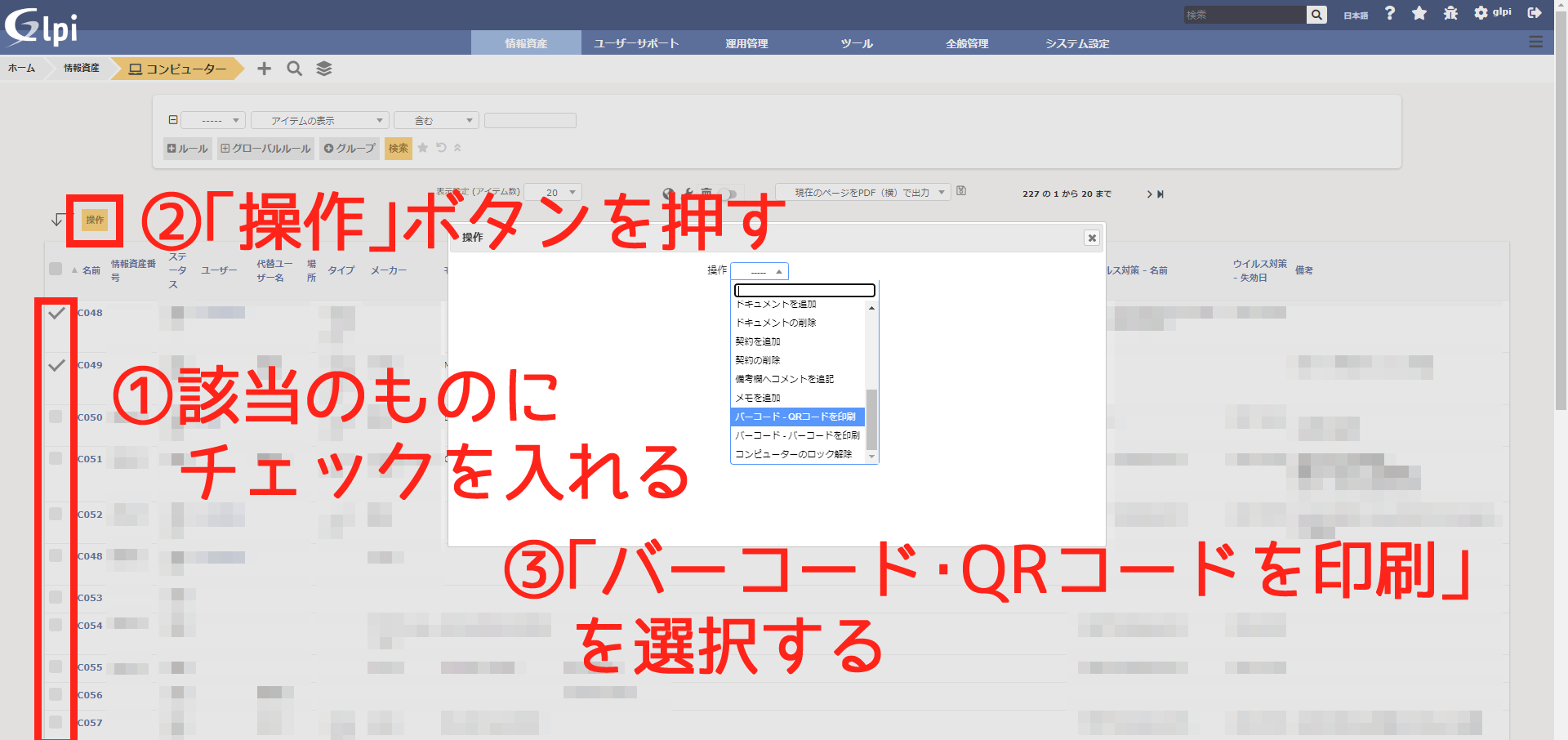
Task: Click the debug bug icon in header
Action: pyautogui.click(x=1450, y=13)
